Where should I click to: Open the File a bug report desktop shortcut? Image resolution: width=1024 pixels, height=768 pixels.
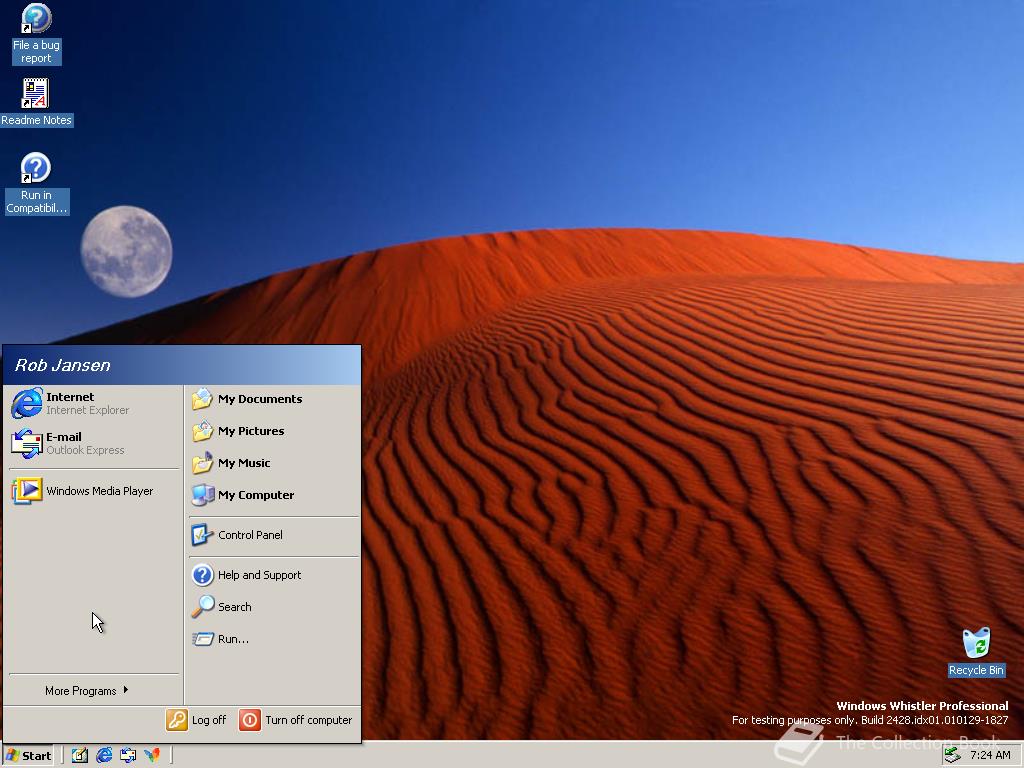point(36,33)
